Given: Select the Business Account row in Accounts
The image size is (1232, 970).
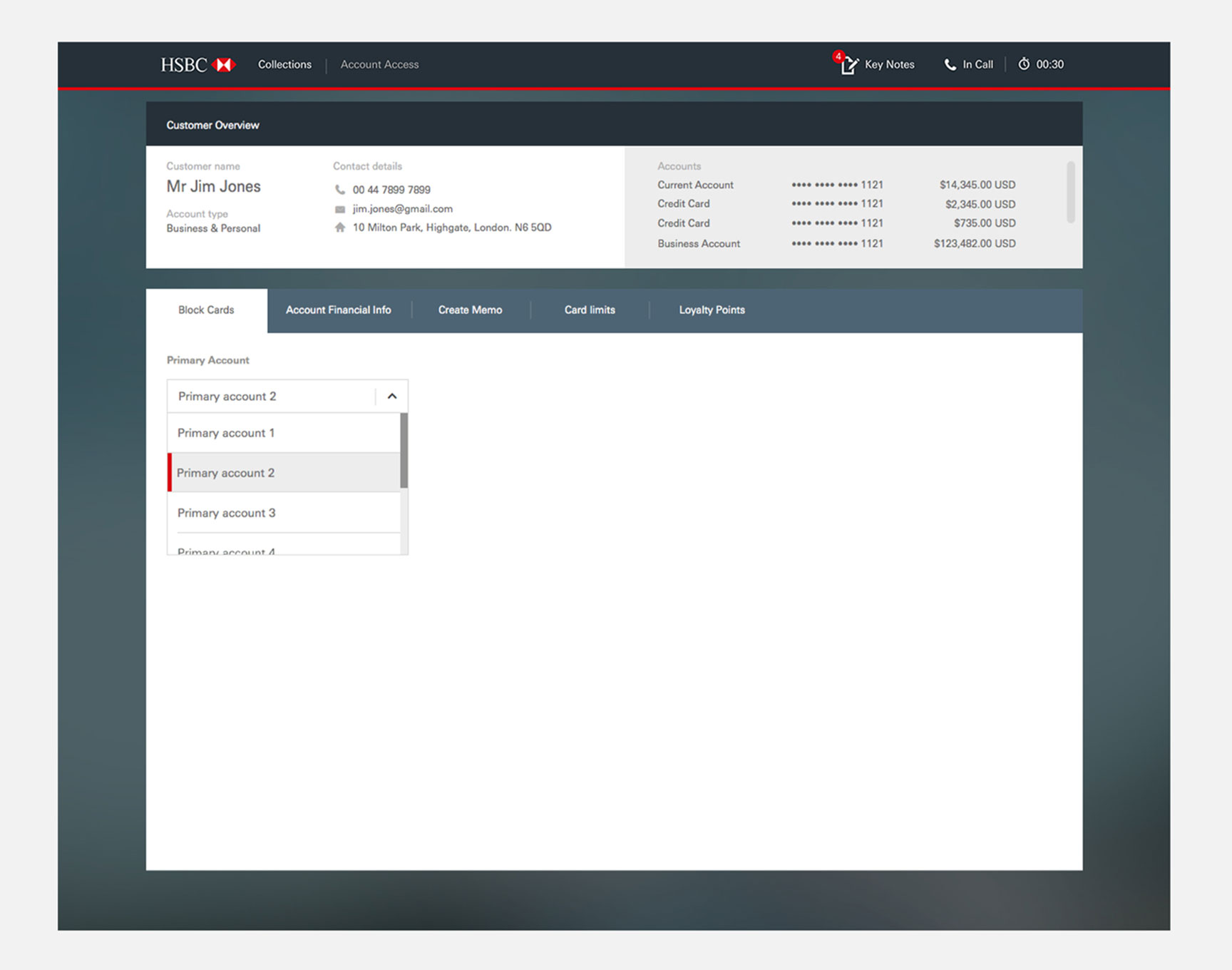Looking at the screenshot, I should (x=836, y=244).
